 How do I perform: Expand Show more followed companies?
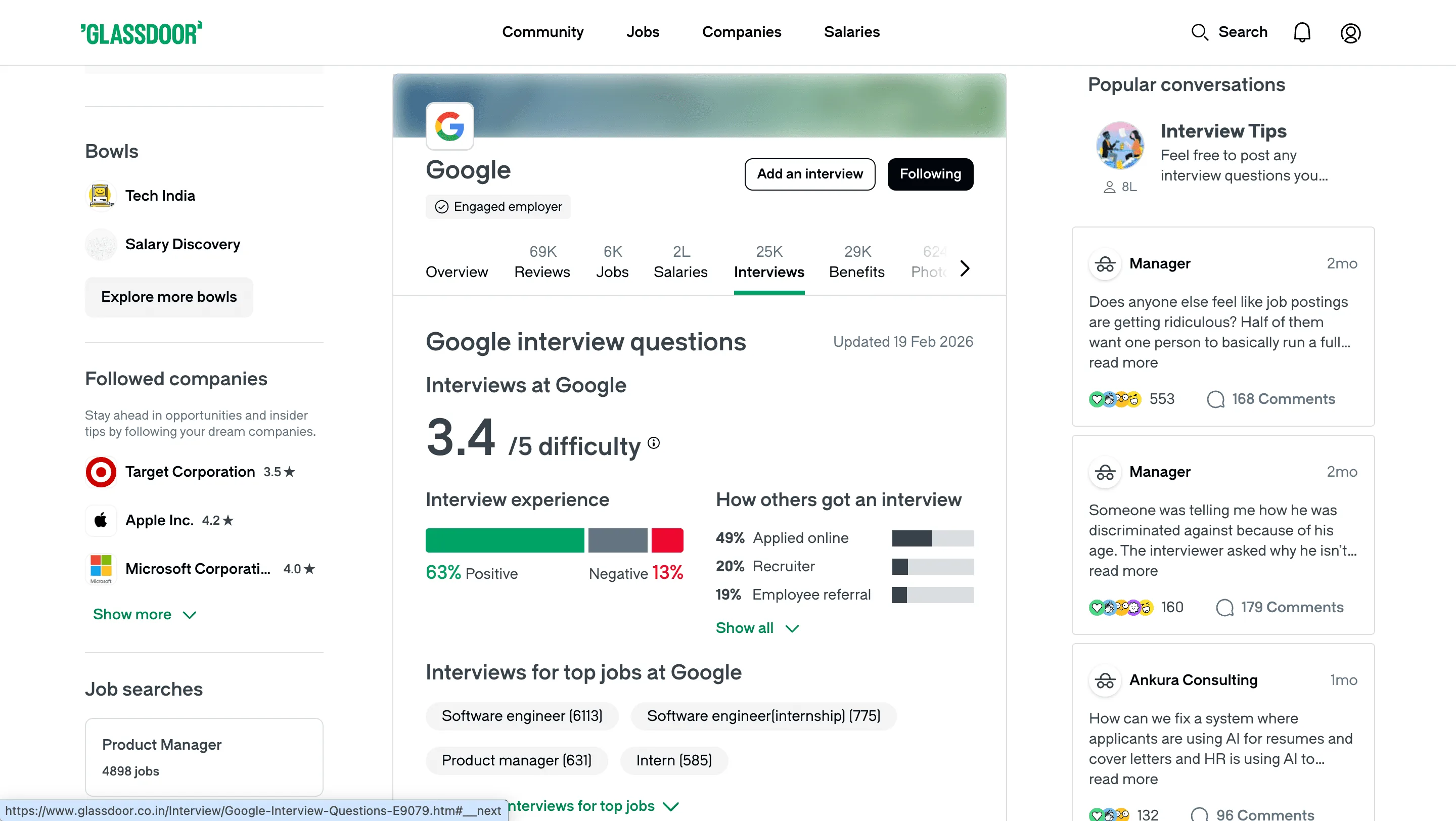[x=144, y=614]
